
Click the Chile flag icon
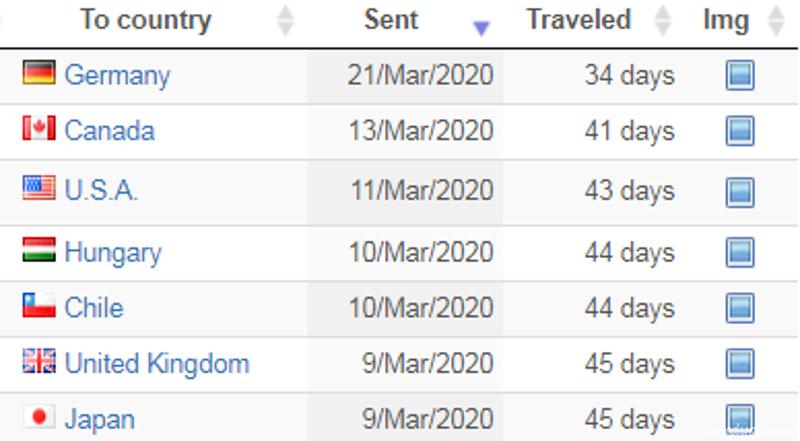click(39, 305)
